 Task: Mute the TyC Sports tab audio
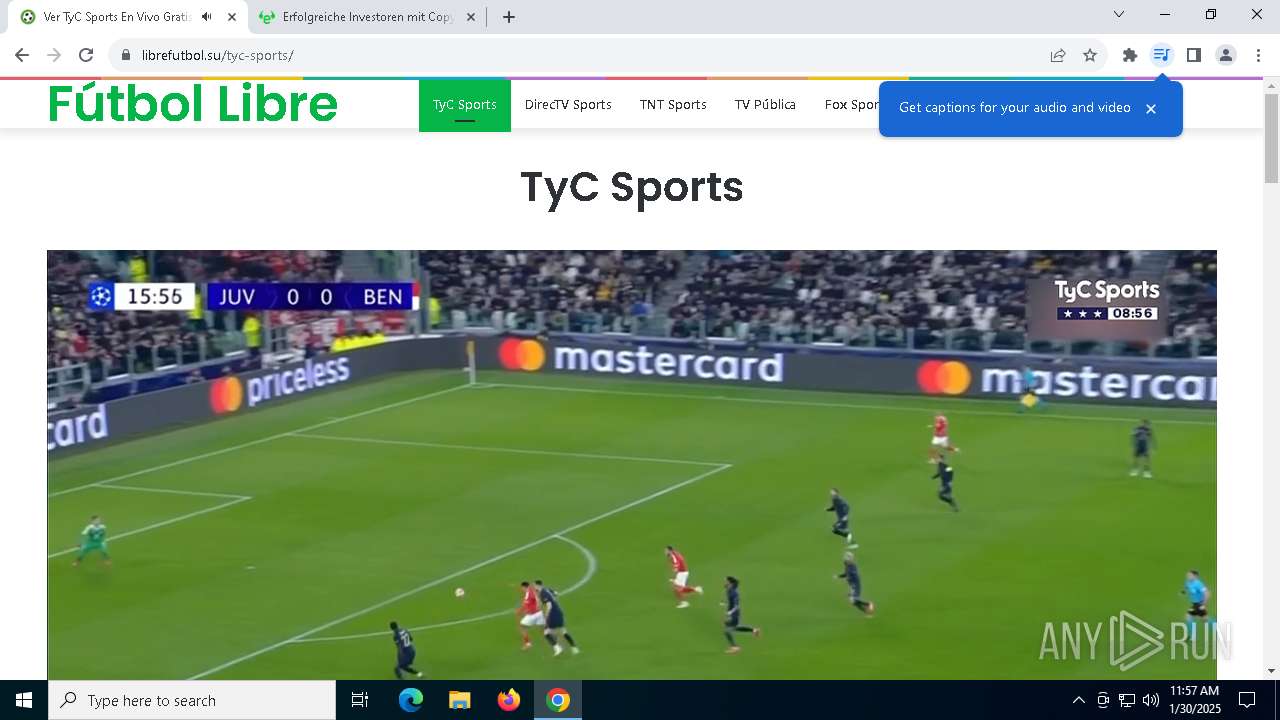click(x=206, y=17)
